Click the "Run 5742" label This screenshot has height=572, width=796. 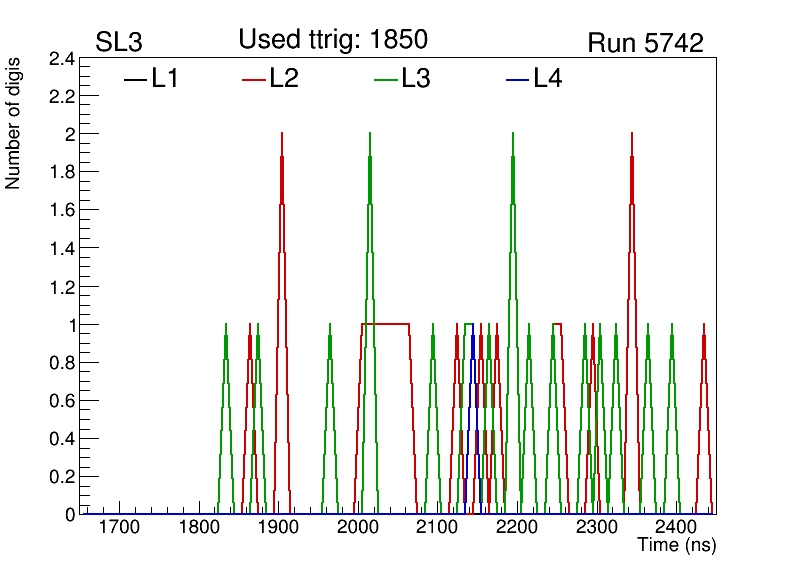(x=645, y=43)
